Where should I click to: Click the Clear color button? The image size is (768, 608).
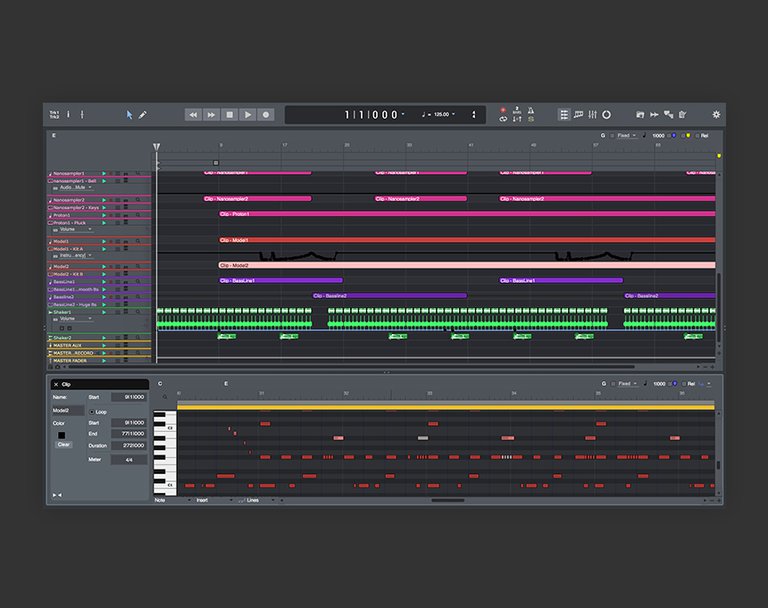point(64,445)
